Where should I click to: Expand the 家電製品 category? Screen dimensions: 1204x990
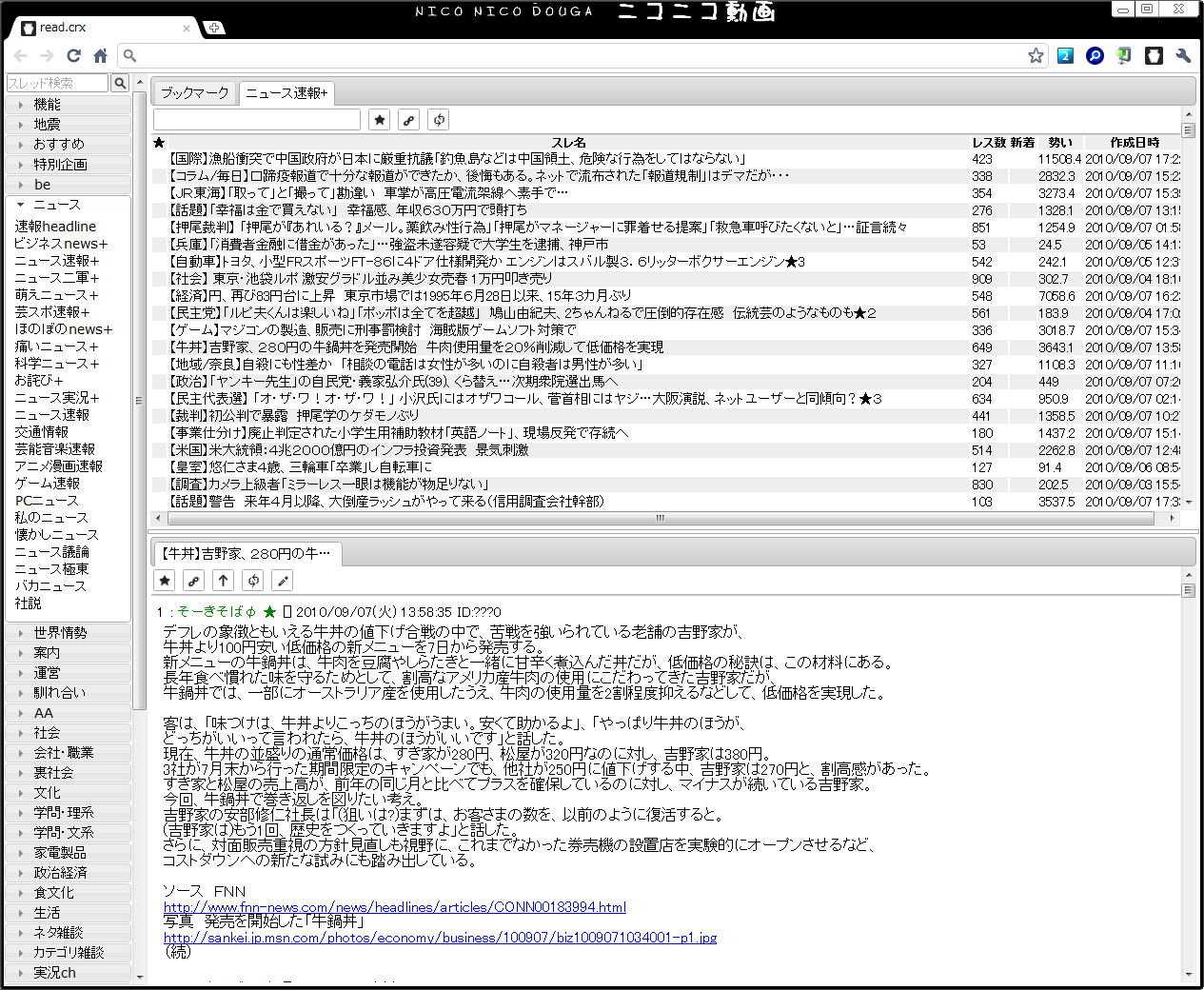pos(68,852)
